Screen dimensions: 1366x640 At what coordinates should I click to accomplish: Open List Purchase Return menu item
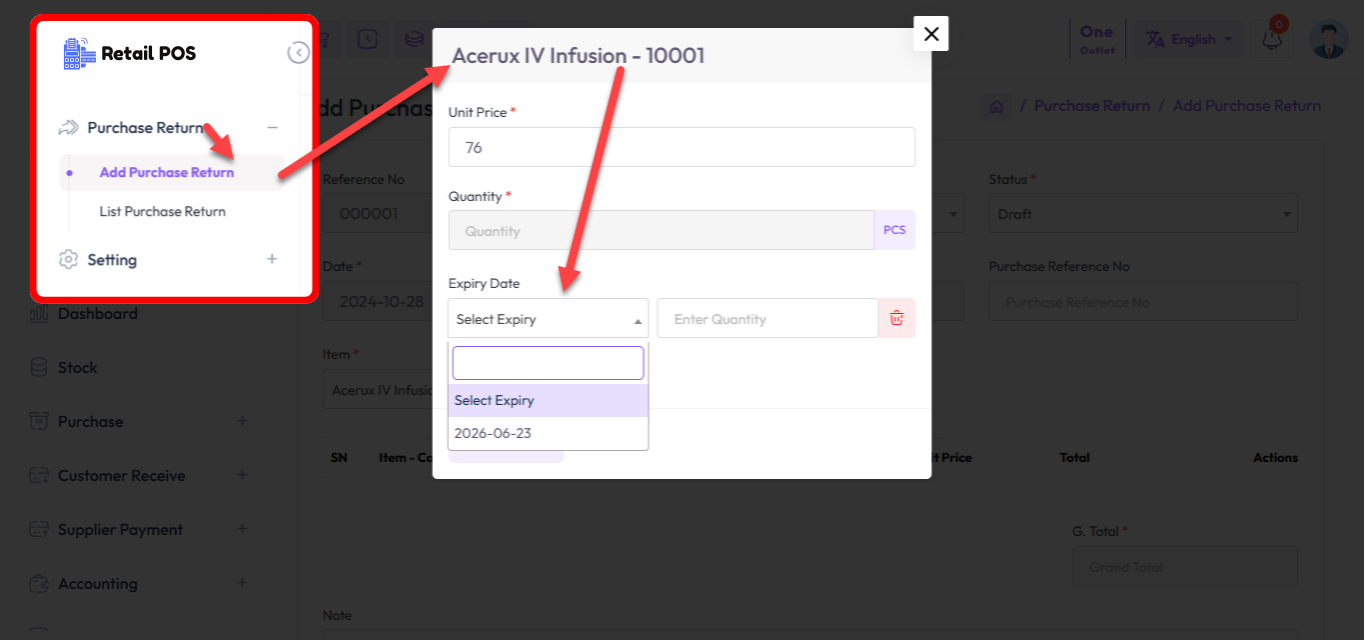[162, 211]
